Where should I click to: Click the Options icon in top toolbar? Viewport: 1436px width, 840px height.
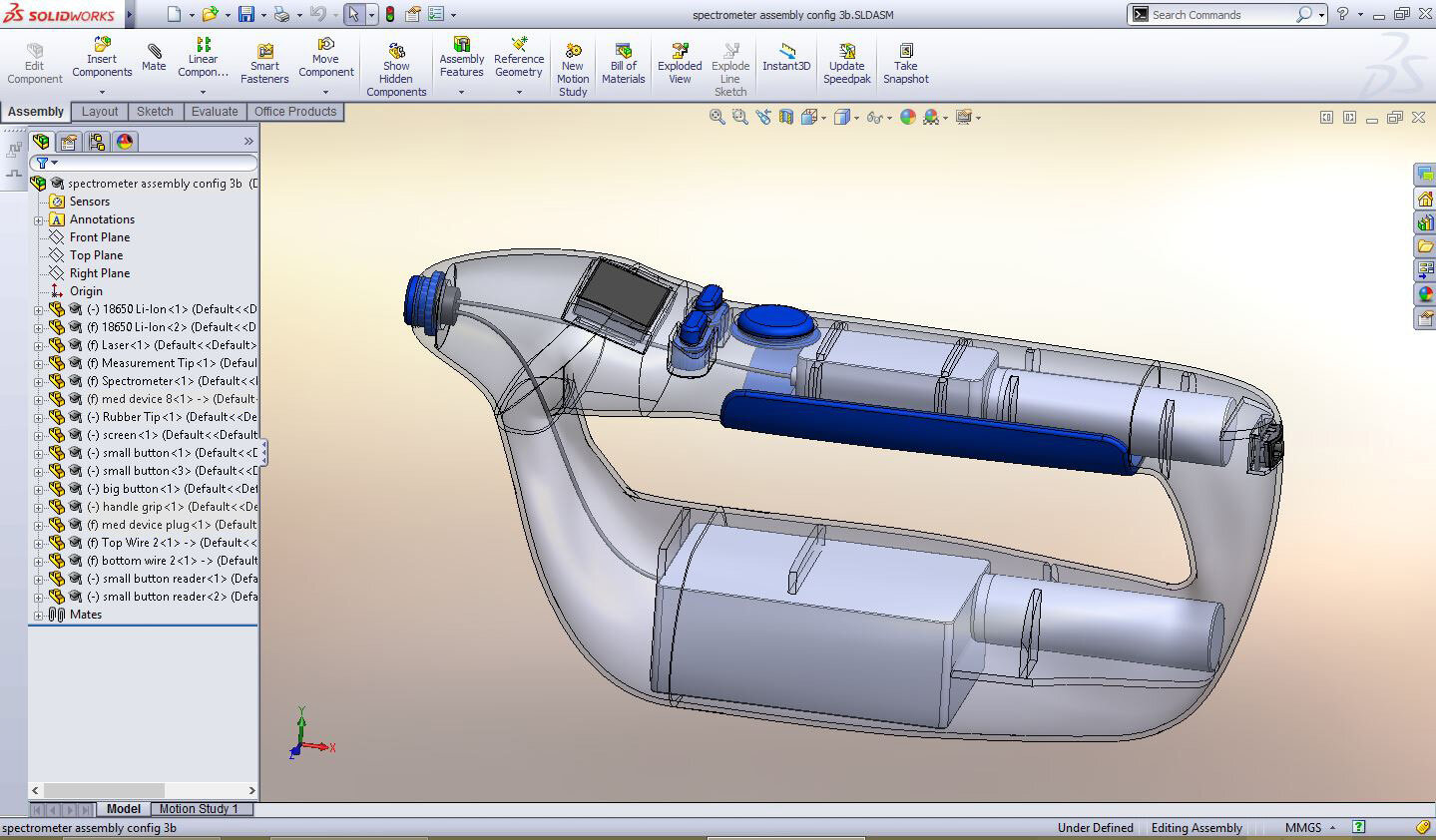tap(436, 14)
